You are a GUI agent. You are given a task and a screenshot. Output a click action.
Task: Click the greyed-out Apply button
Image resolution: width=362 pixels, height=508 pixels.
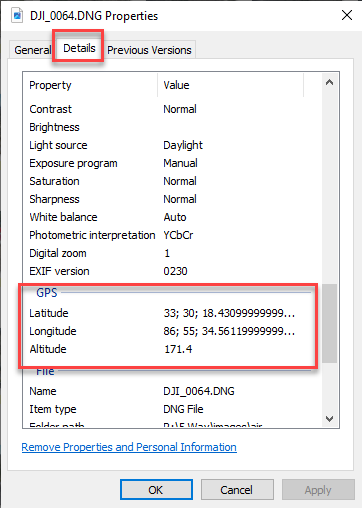(x=318, y=490)
